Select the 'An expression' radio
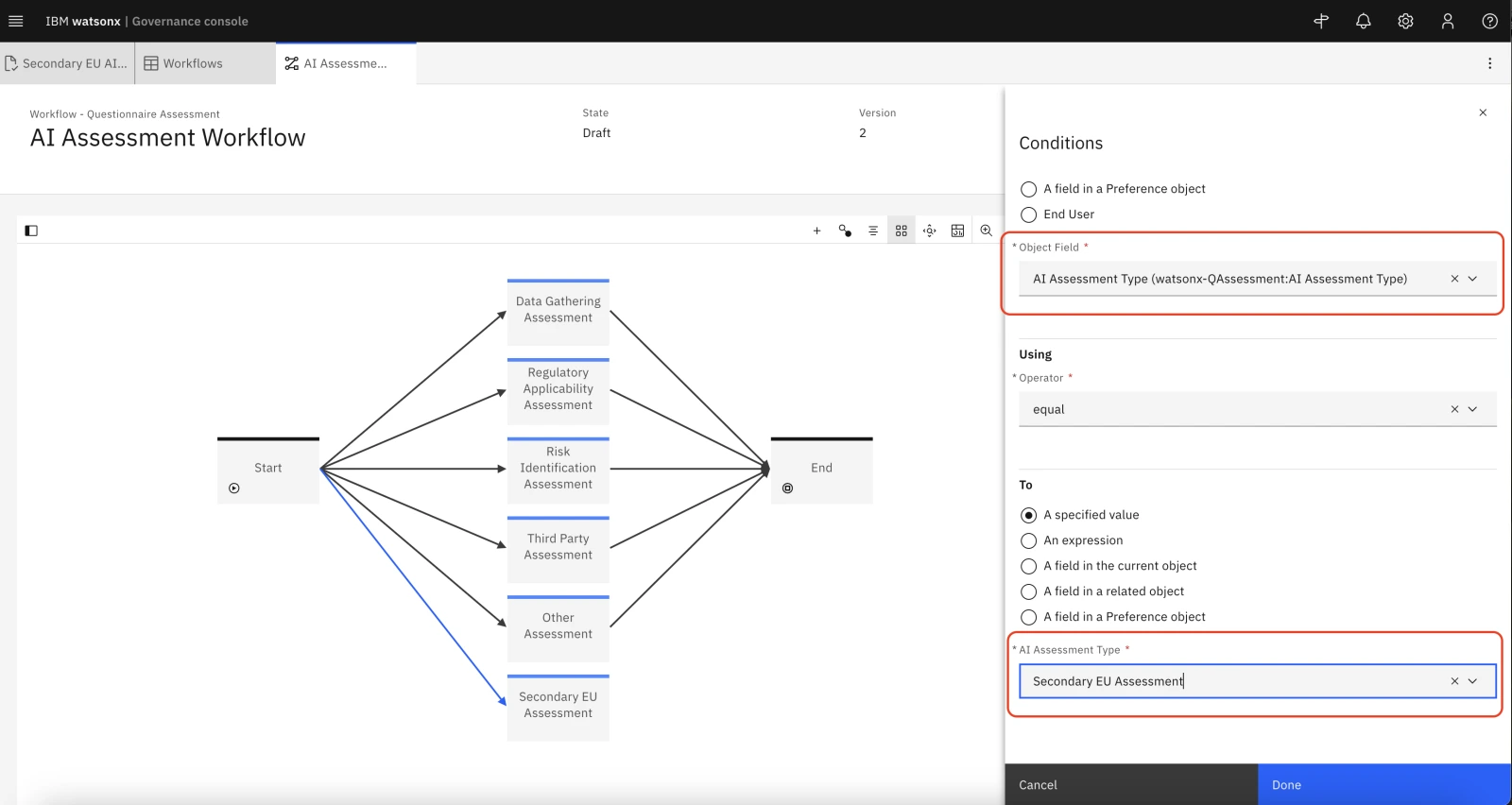This screenshot has height=805, width=1512. tap(1029, 540)
